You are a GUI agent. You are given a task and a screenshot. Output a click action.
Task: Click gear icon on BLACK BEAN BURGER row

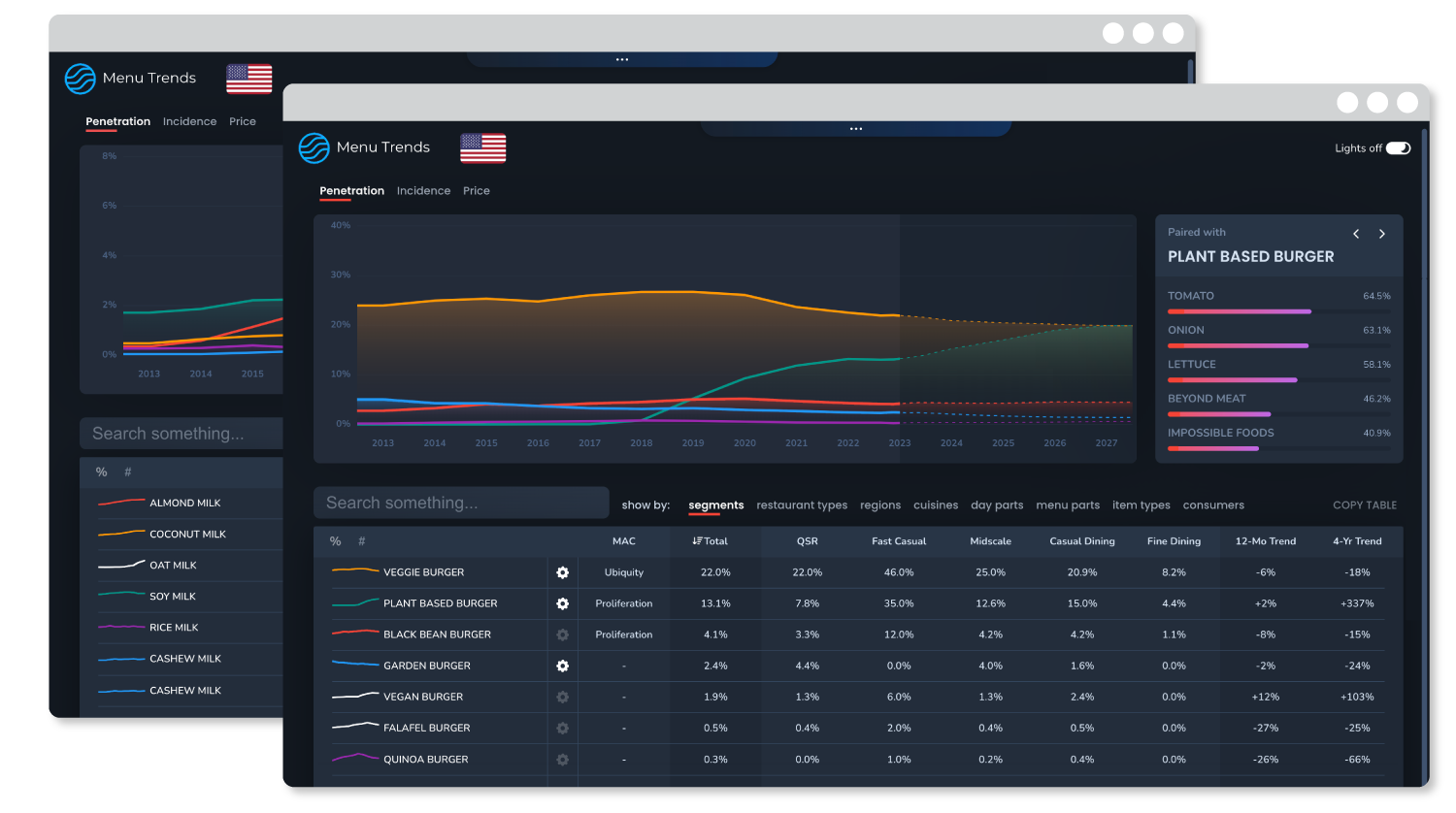click(x=561, y=634)
